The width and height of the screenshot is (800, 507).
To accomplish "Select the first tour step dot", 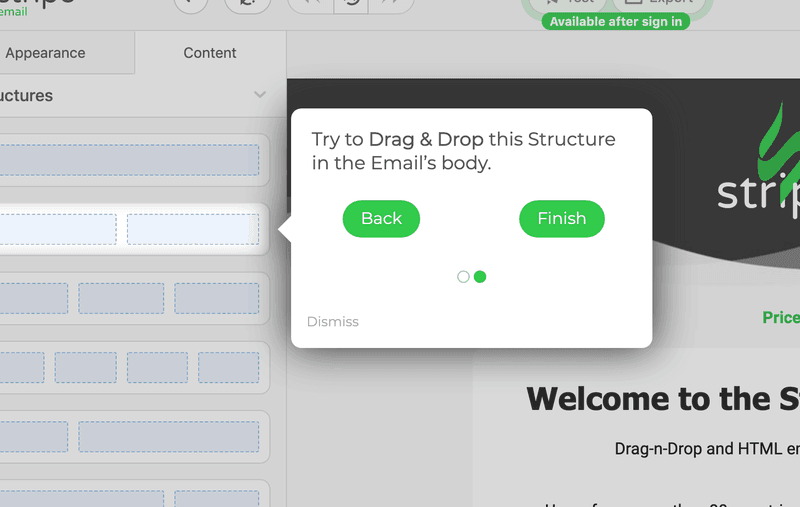I will tap(463, 277).
